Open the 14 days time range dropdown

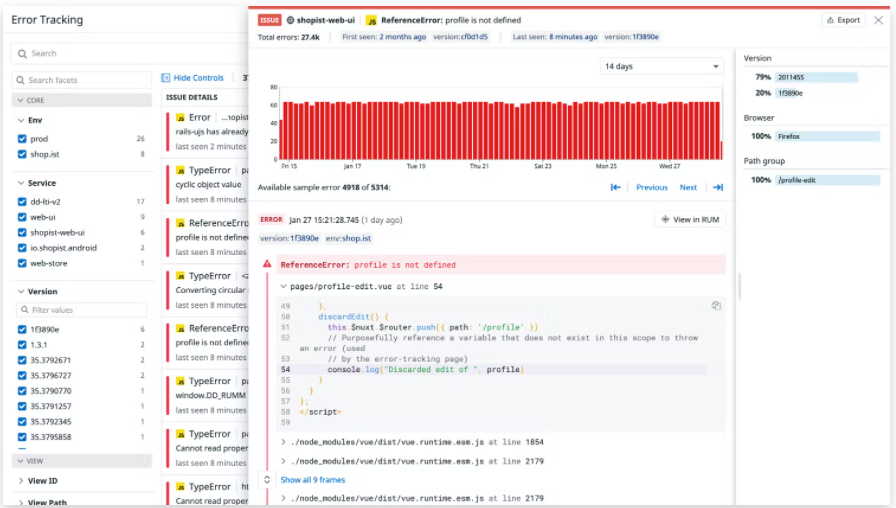tap(661, 66)
